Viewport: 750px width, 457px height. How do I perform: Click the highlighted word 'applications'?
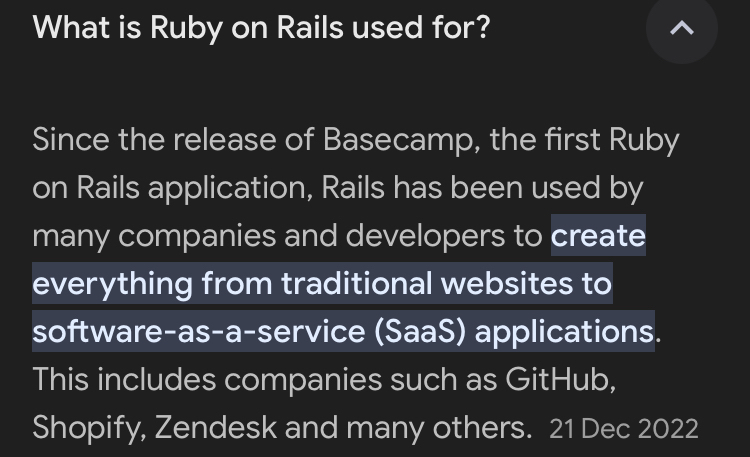point(564,331)
